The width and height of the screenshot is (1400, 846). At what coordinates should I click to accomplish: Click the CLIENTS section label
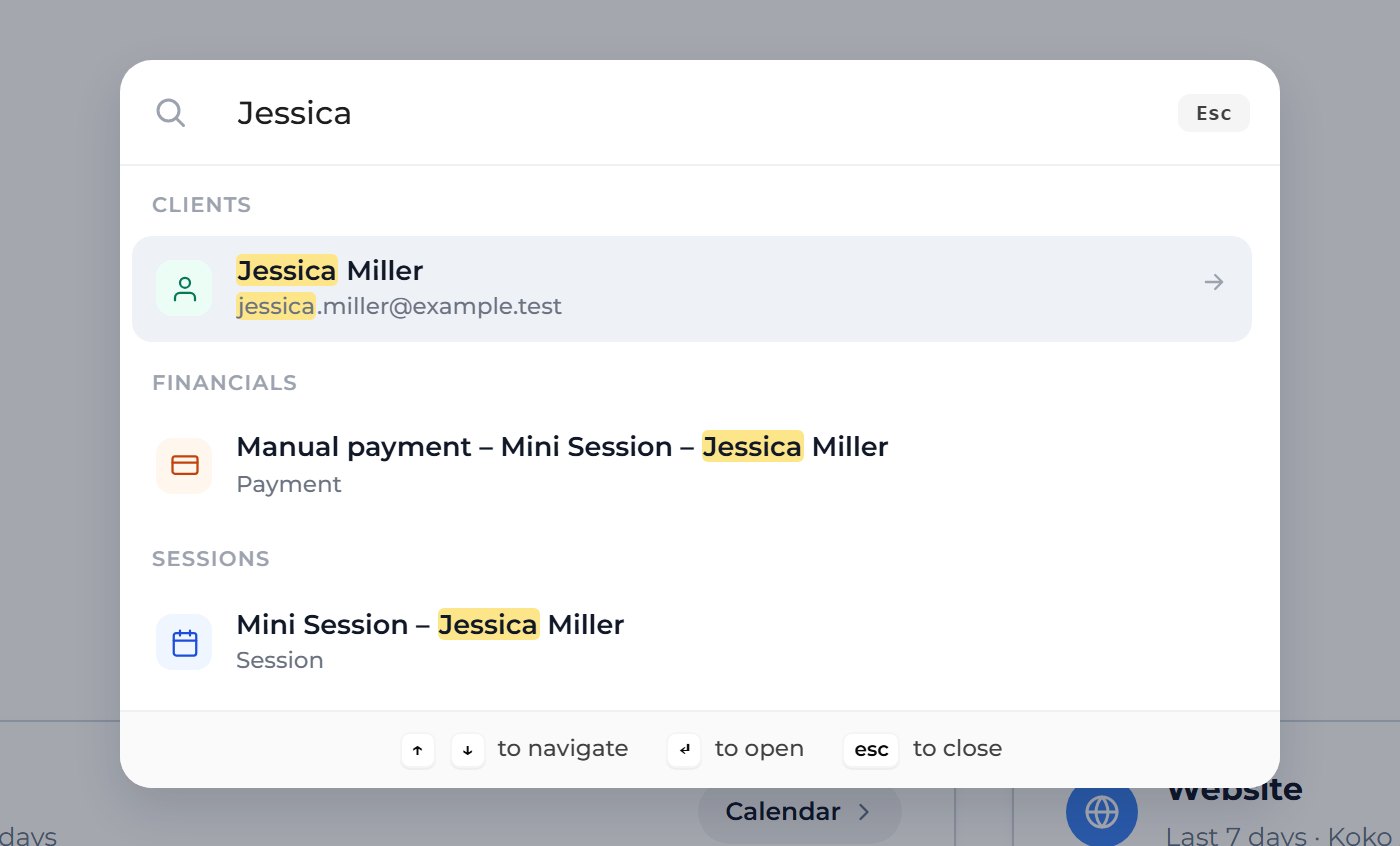(x=201, y=205)
